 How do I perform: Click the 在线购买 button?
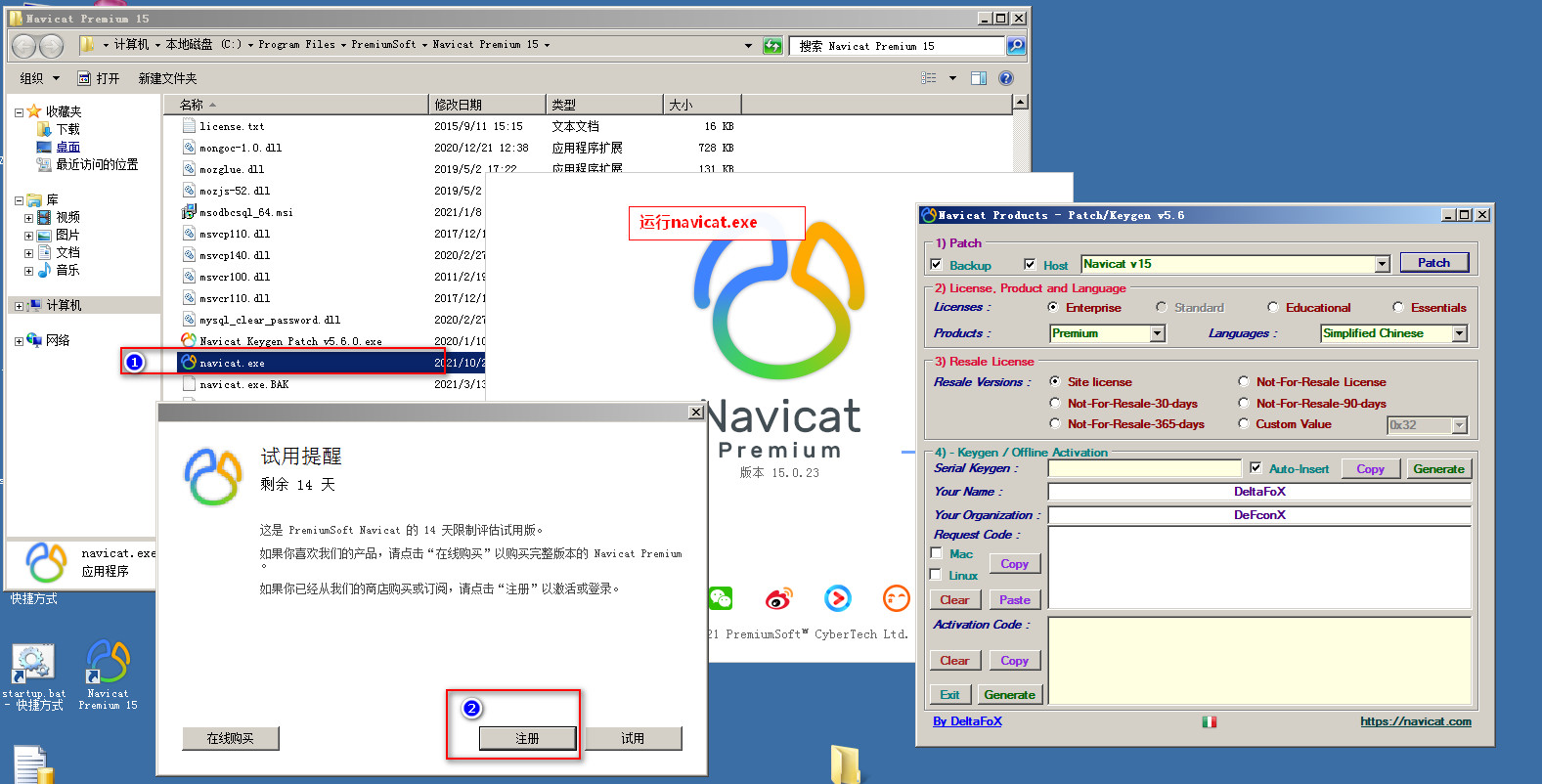tap(230, 738)
